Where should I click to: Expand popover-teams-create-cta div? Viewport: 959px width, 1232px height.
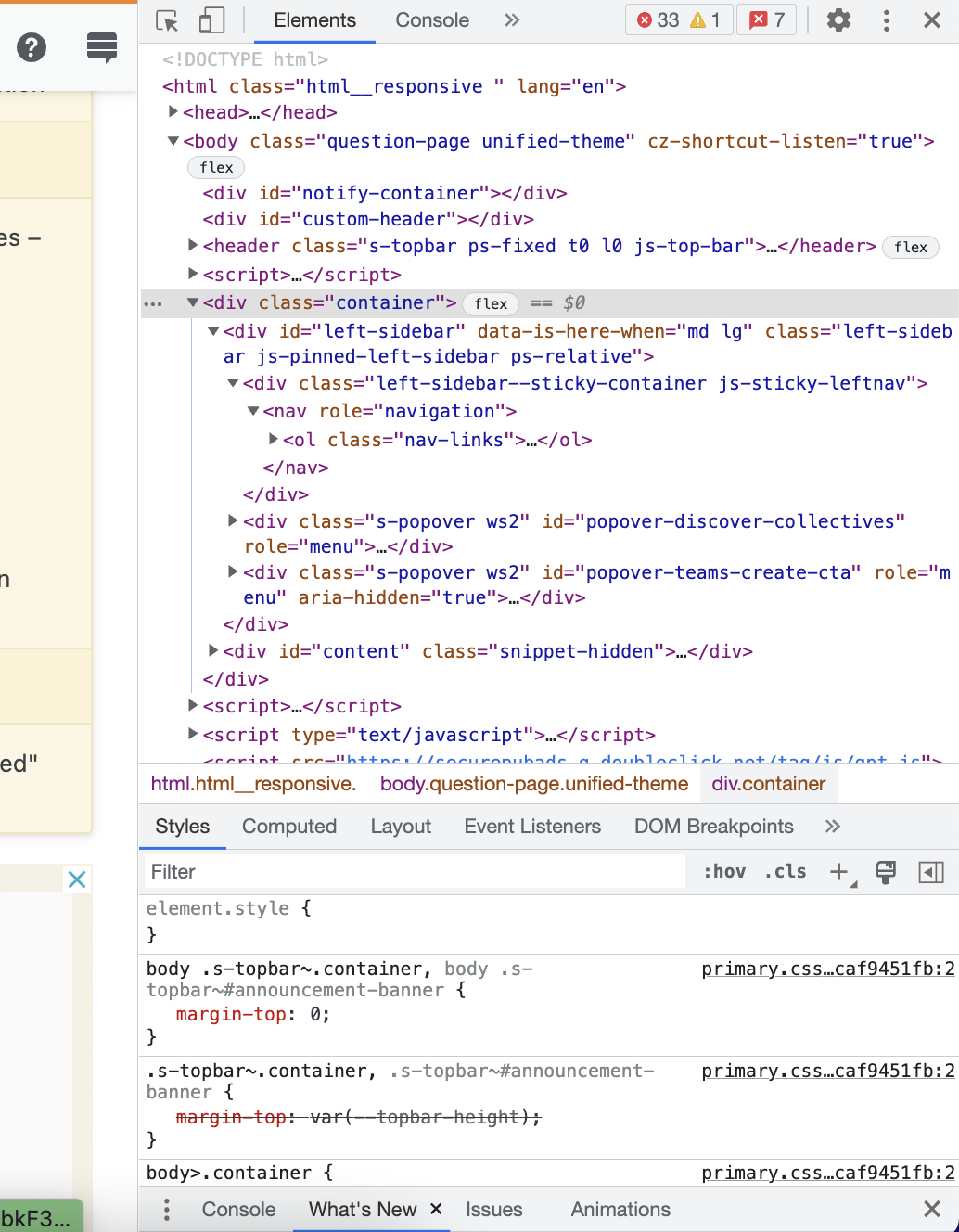(x=234, y=571)
